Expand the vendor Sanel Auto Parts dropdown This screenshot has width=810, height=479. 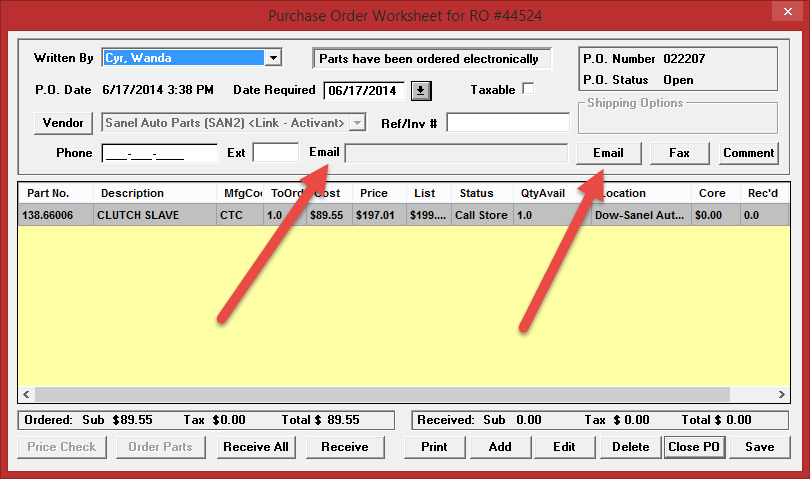point(357,123)
